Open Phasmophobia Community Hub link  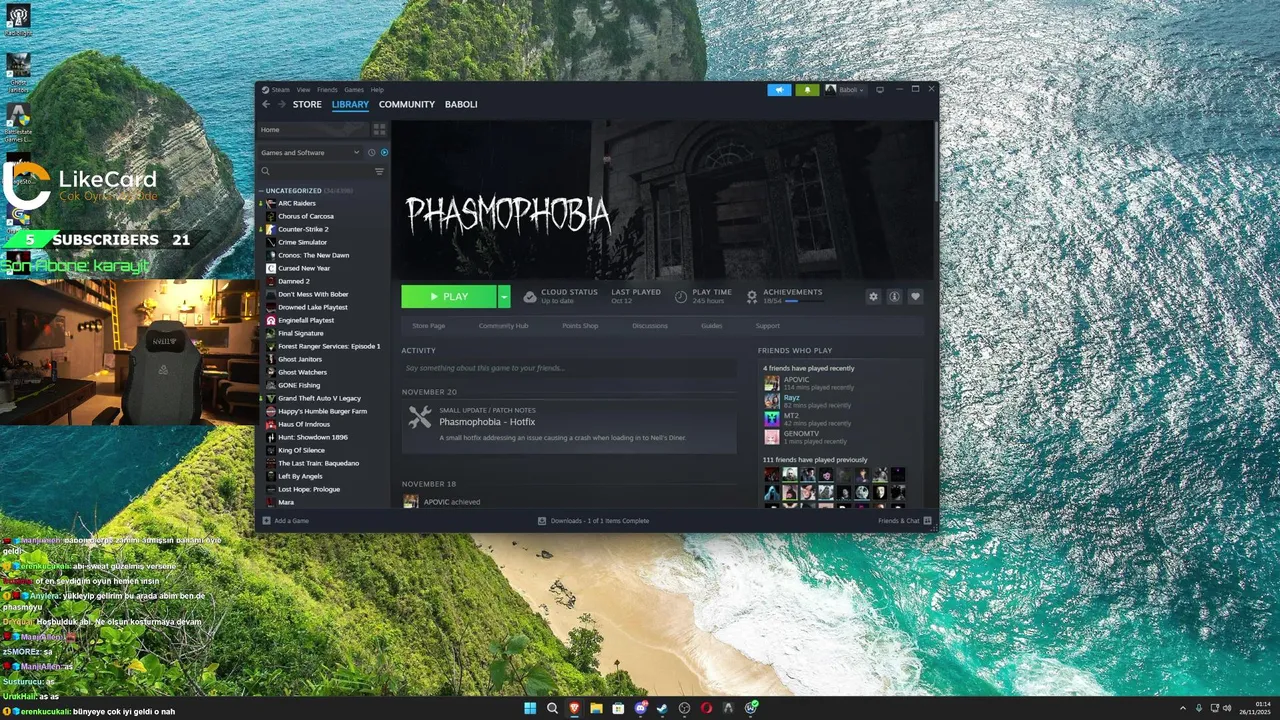[503, 326]
